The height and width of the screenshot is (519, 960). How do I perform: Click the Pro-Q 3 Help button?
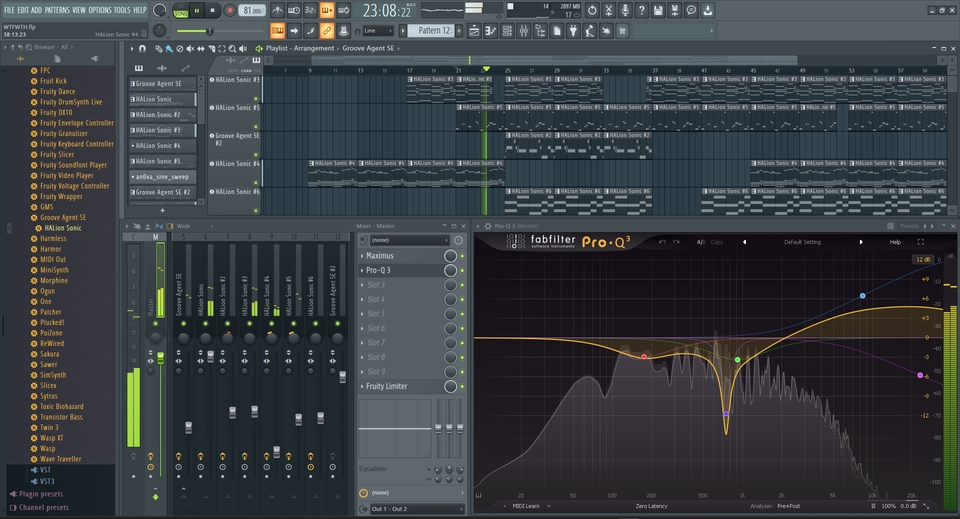point(895,242)
